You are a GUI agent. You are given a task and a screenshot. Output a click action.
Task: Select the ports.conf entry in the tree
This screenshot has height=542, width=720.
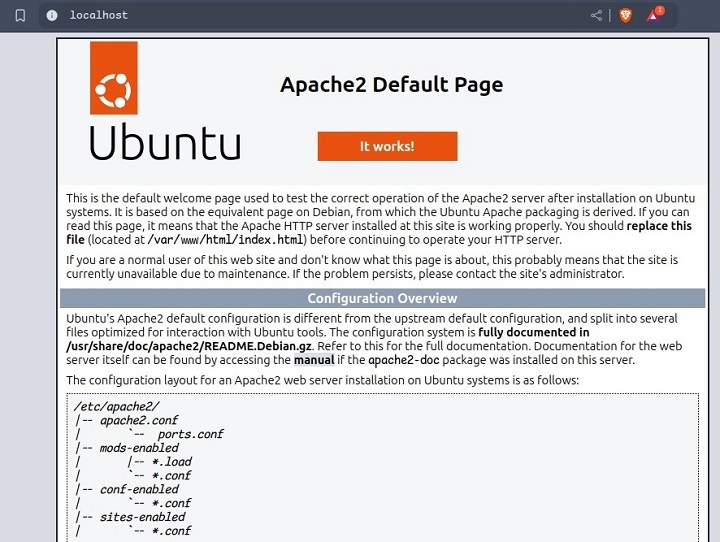click(x=190, y=434)
